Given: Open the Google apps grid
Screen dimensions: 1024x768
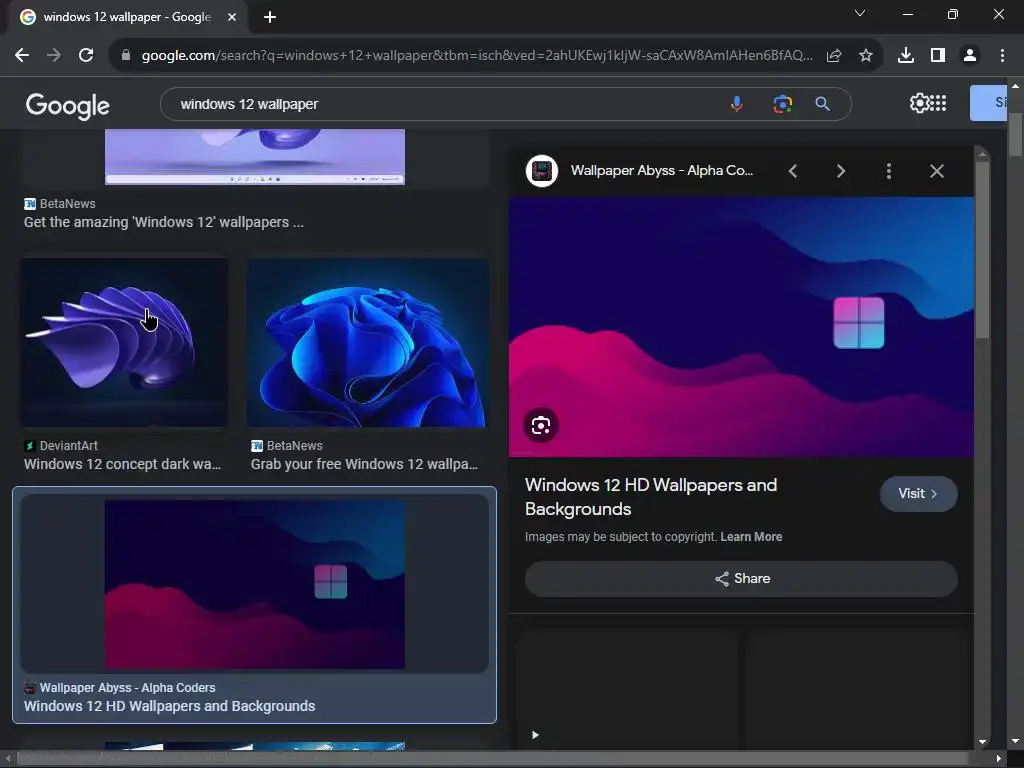Looking at the screenshot, I should (x=938, y=103).
